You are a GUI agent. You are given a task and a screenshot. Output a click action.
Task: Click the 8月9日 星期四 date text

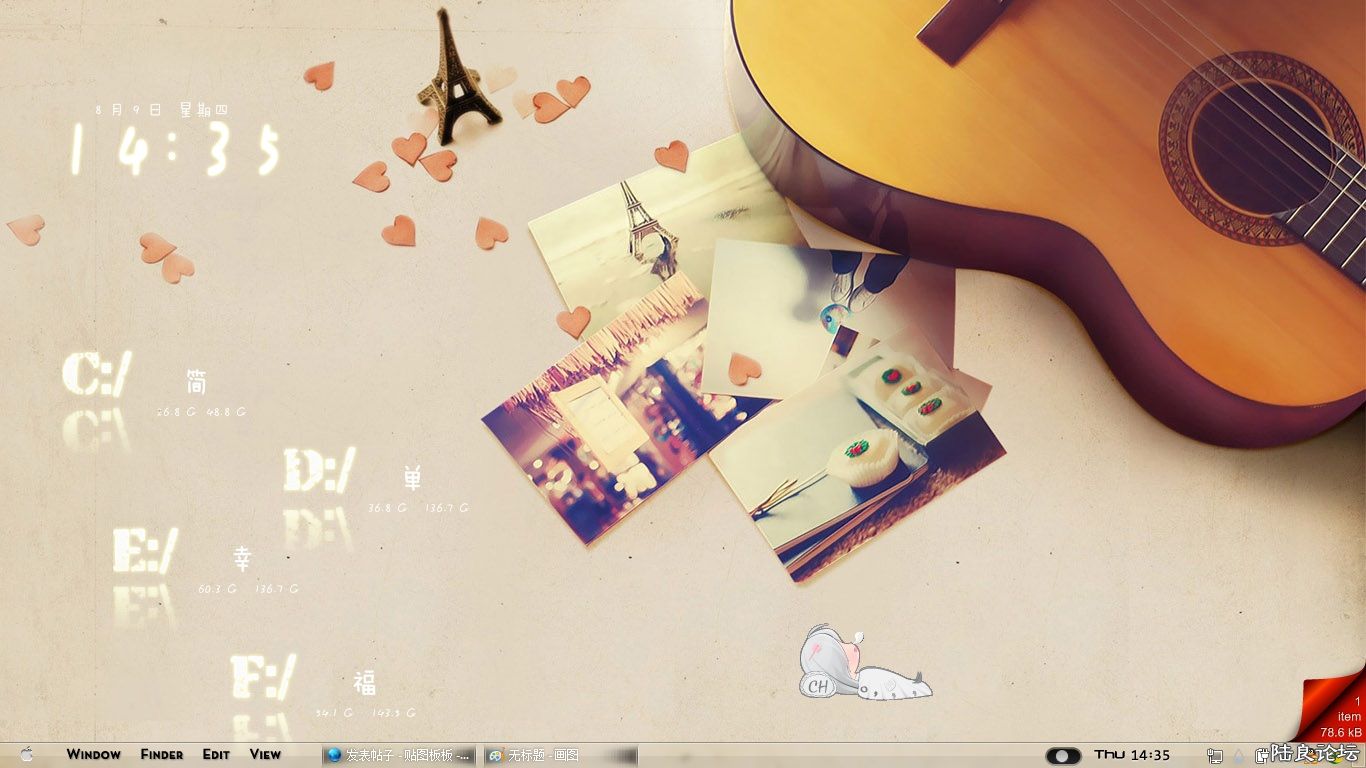[x=162, y=109]
